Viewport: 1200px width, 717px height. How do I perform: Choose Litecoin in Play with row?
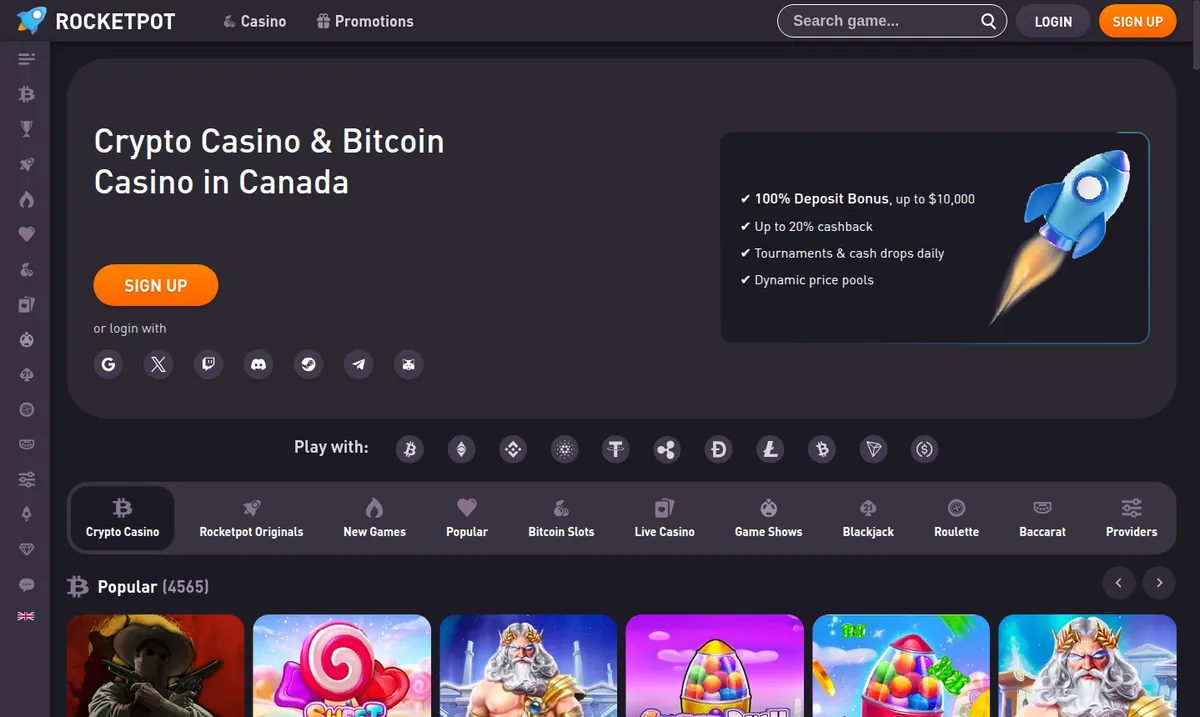coord(770,450)
